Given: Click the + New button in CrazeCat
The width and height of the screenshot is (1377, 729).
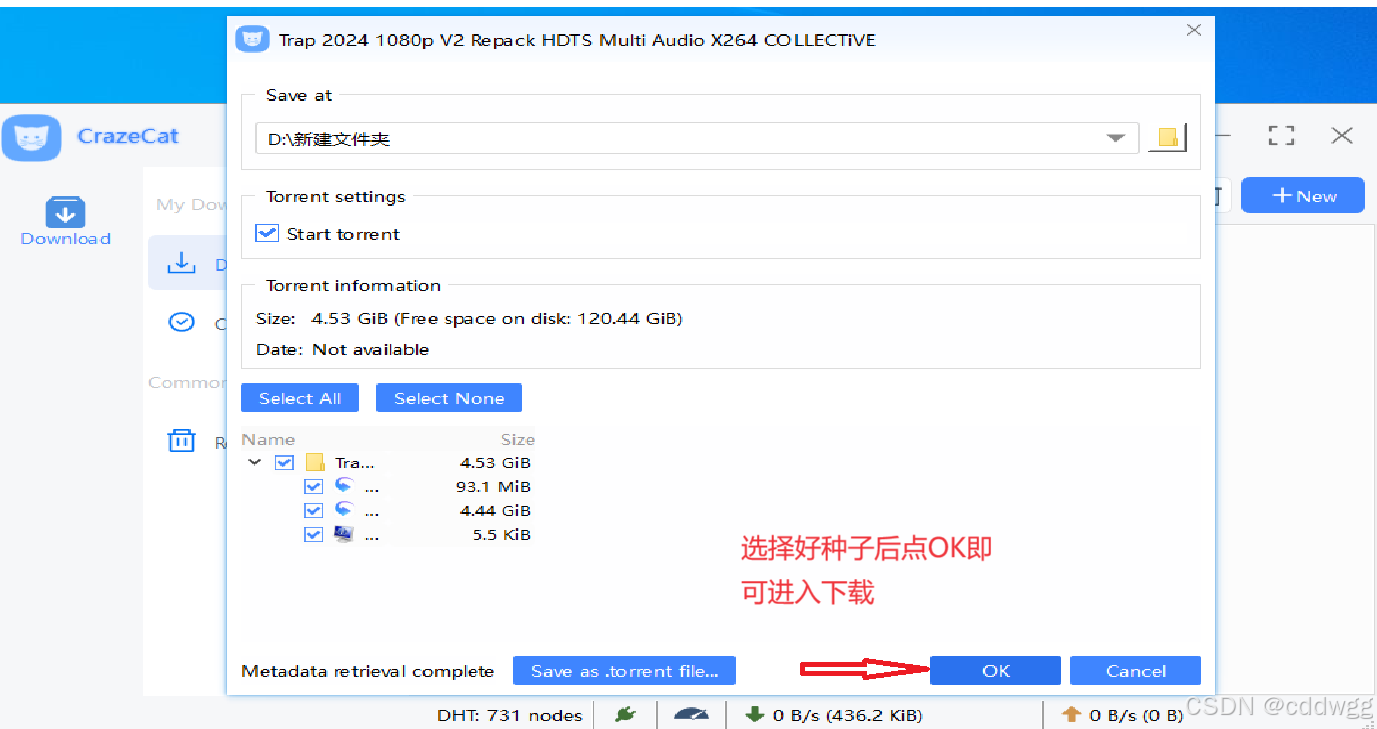Looking at the screenshot, I should click(1303, 196).
